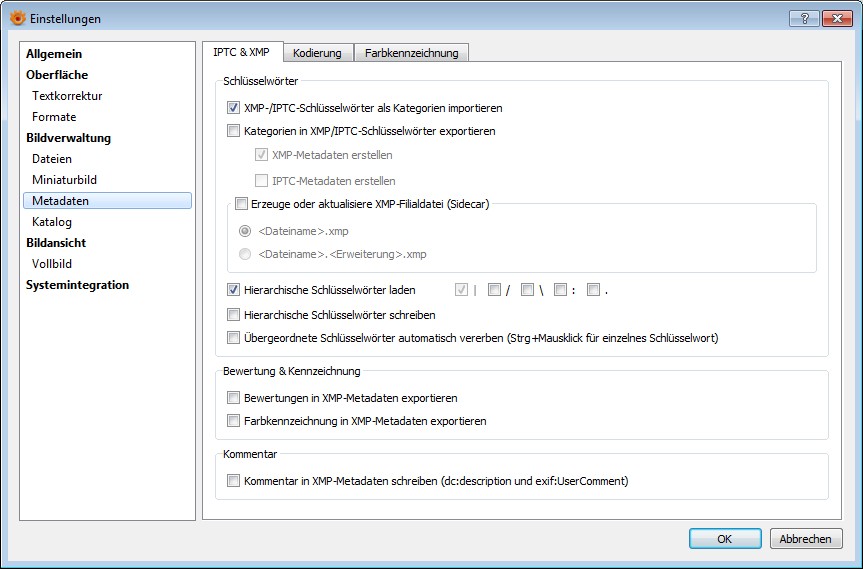Open the Kodierung tab
863x569 pixels.
[317, 53]
